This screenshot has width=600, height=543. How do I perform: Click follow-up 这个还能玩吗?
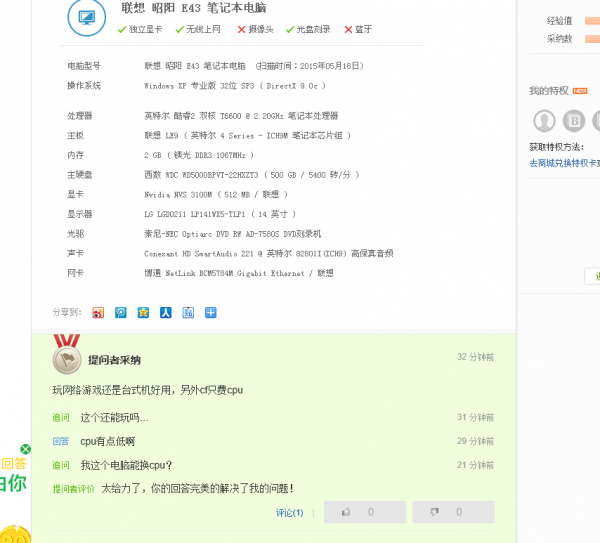[x=114, y=417]
